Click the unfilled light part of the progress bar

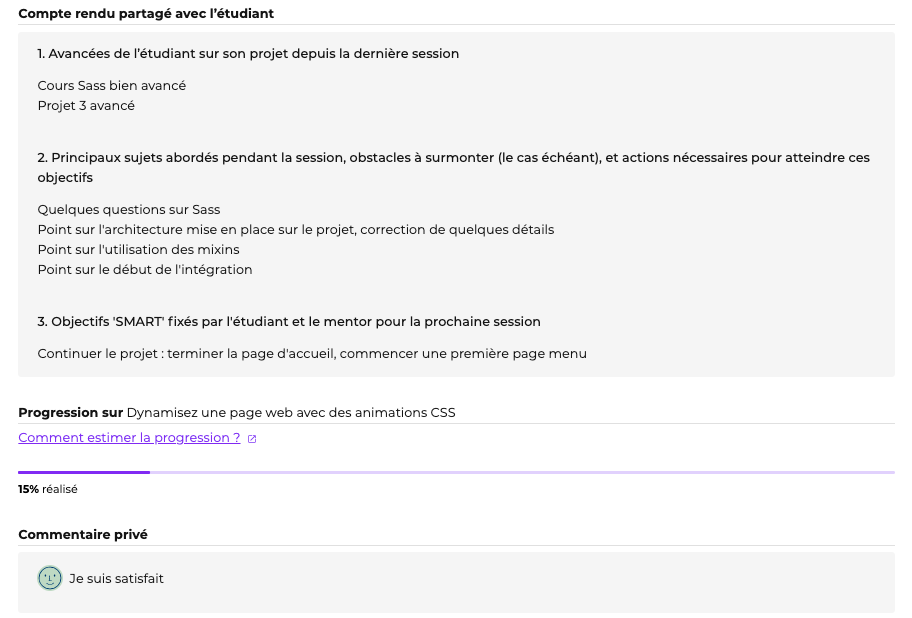tap(520, 472)
